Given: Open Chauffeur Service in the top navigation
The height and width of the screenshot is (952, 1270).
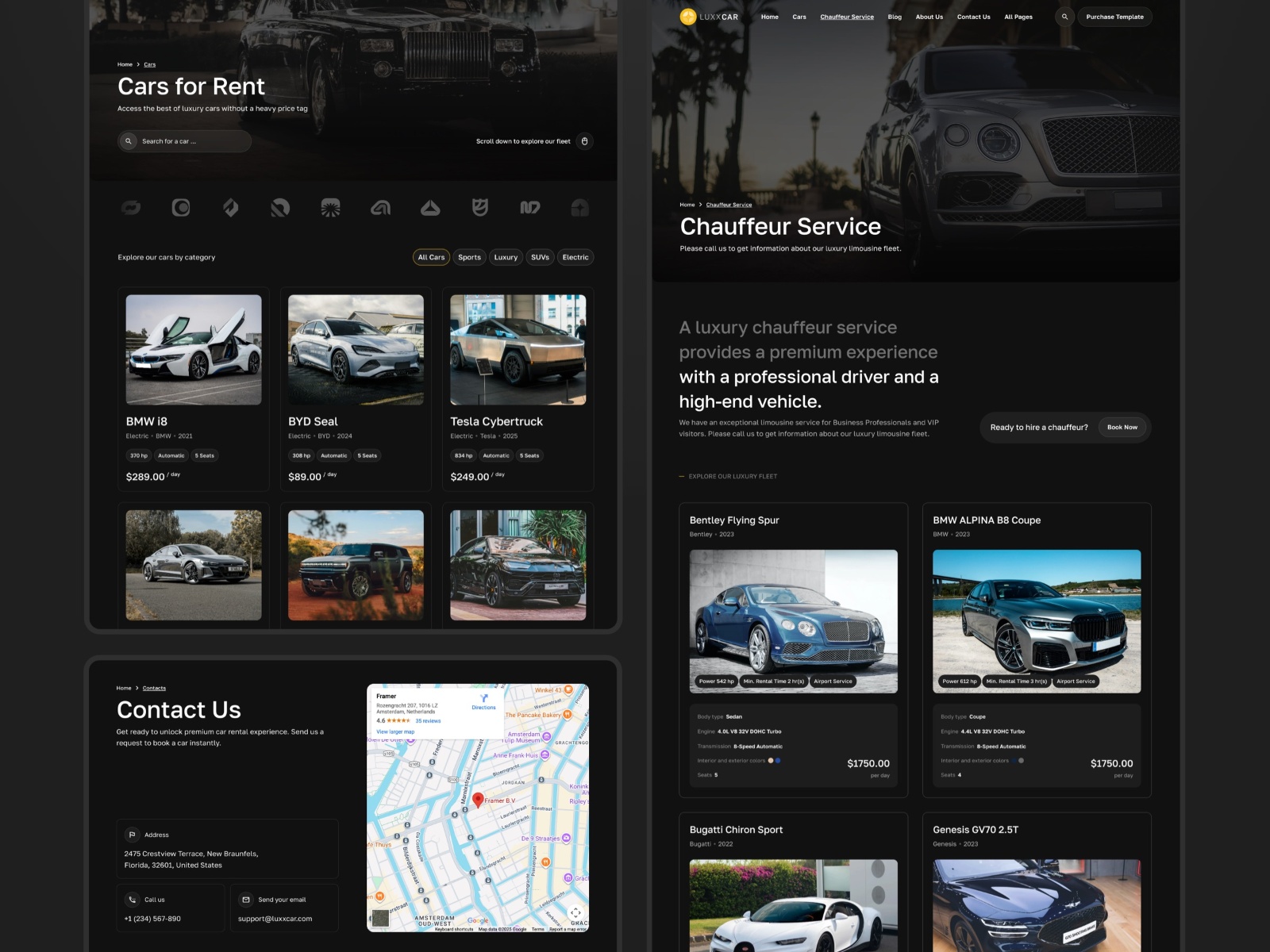Looking at the screenshot, I should (847, 17).
